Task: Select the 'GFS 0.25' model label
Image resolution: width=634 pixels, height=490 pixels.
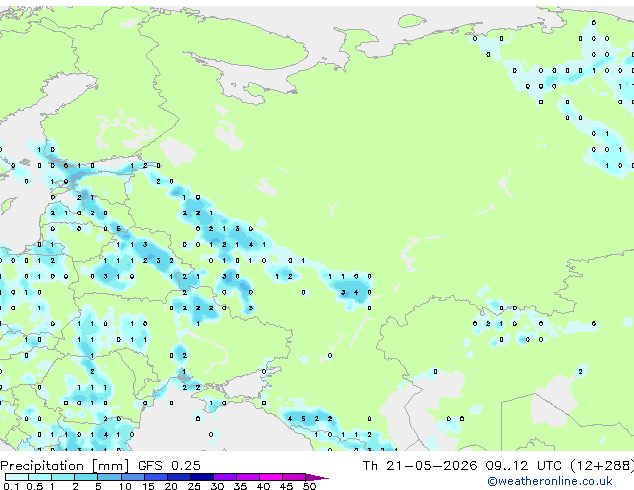Action: (169, 466)
